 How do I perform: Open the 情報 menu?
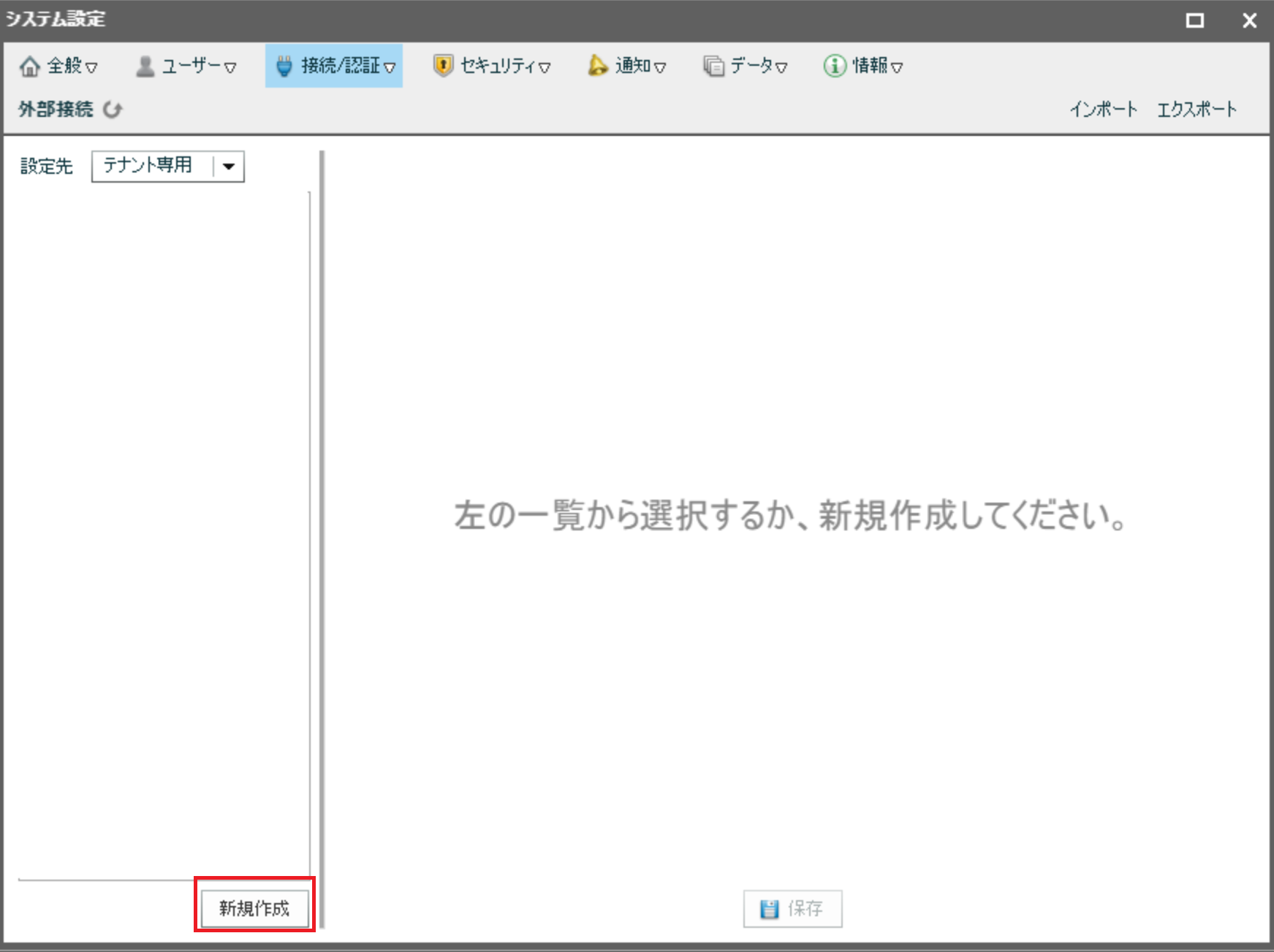click(x=870, y=65)
